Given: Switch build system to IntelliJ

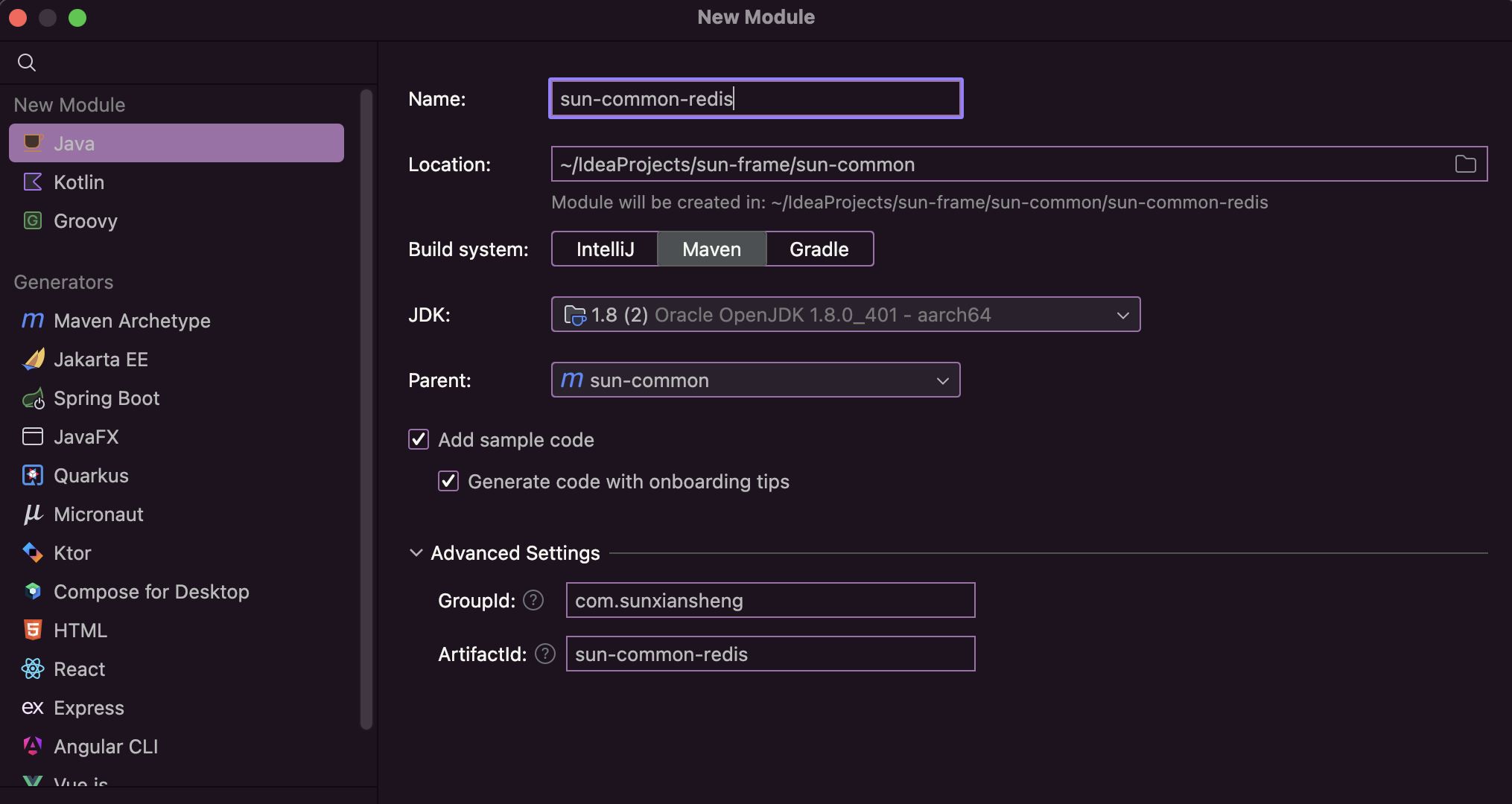Looking at the screenshot, I should (605, 249).
